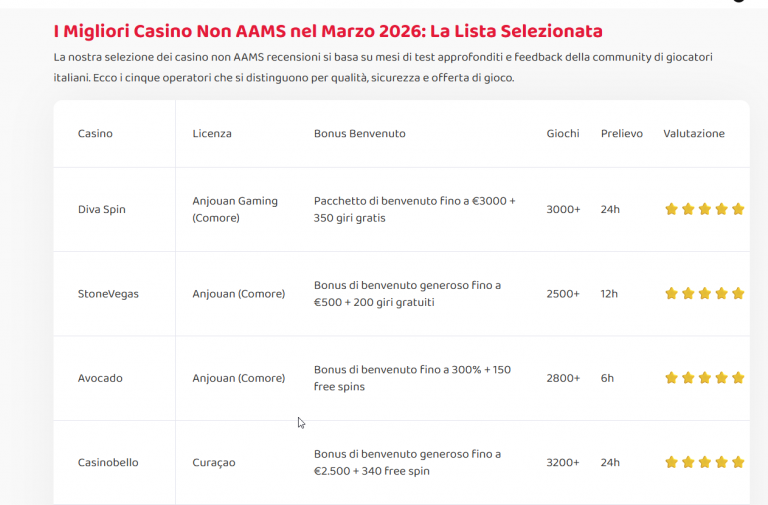Select the StoneVegas casino name

108,294
